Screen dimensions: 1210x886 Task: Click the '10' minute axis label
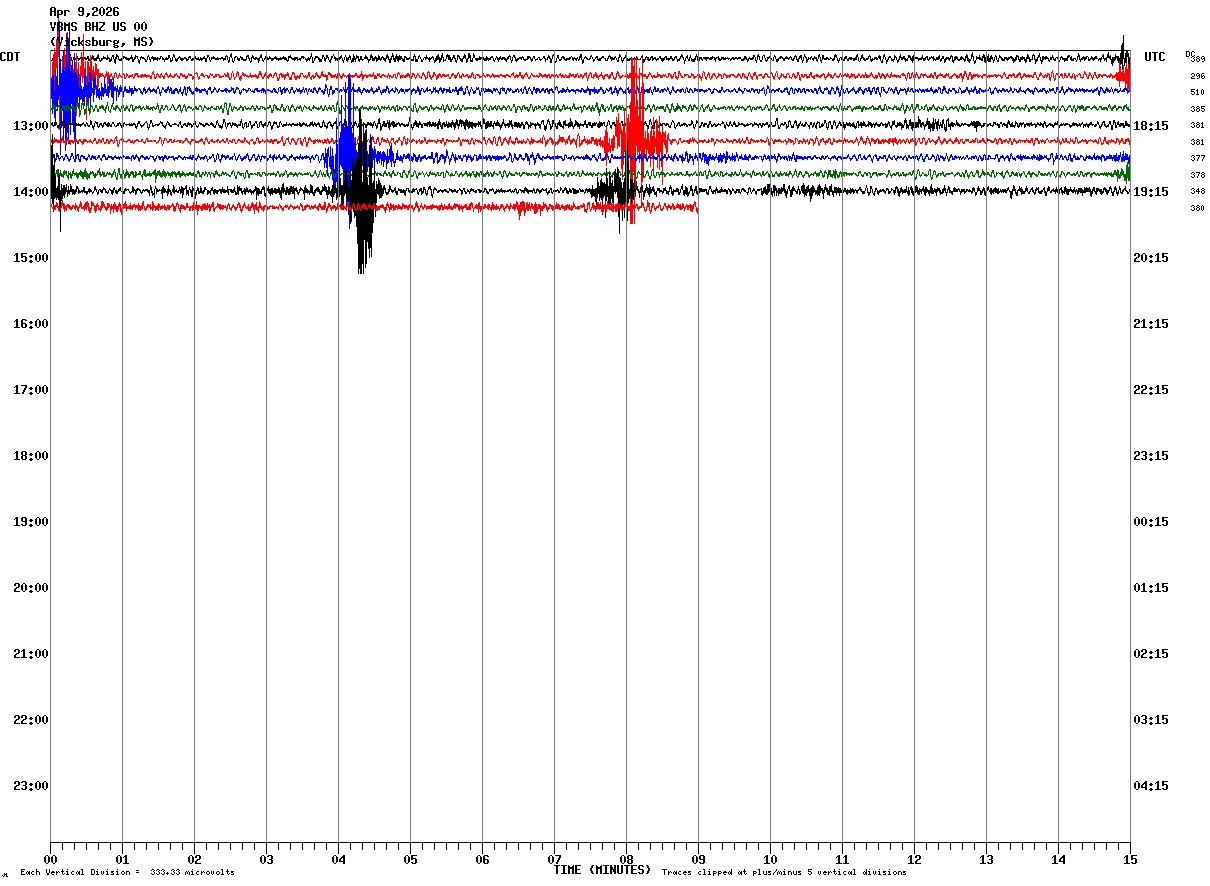[x=770, y=860]
